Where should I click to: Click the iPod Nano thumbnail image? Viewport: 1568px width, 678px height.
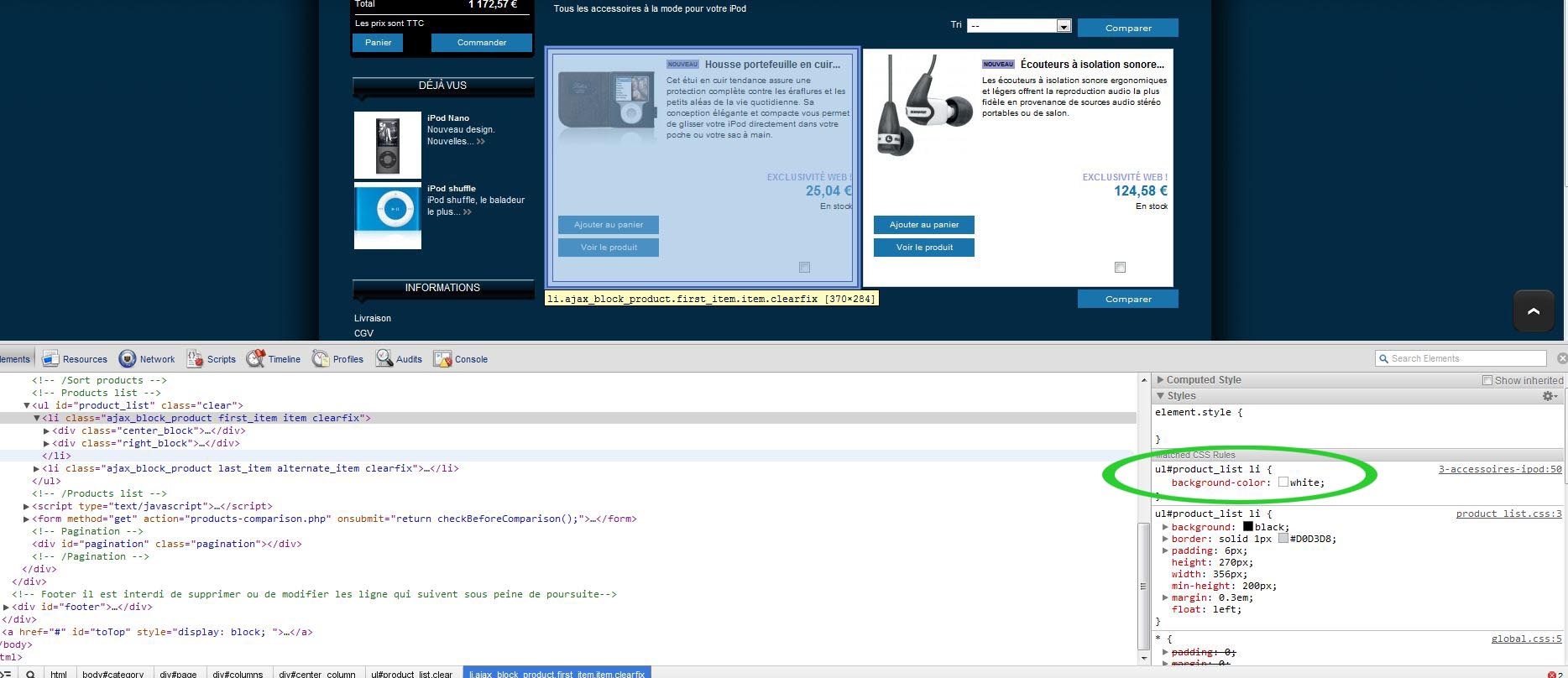click(388, 144)
